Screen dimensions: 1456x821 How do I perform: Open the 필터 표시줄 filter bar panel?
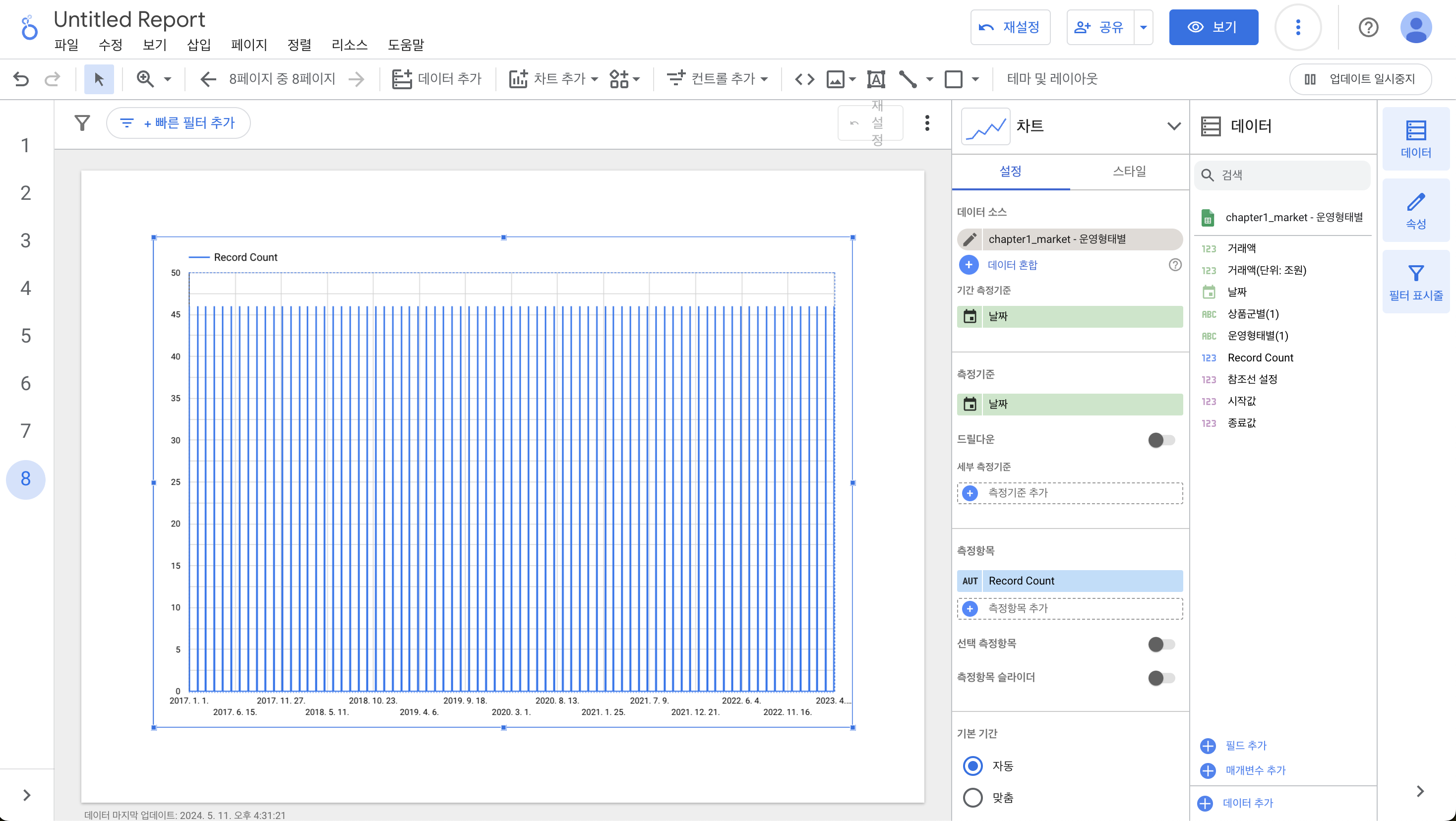pyautogui.click(x=1415, y=282)
